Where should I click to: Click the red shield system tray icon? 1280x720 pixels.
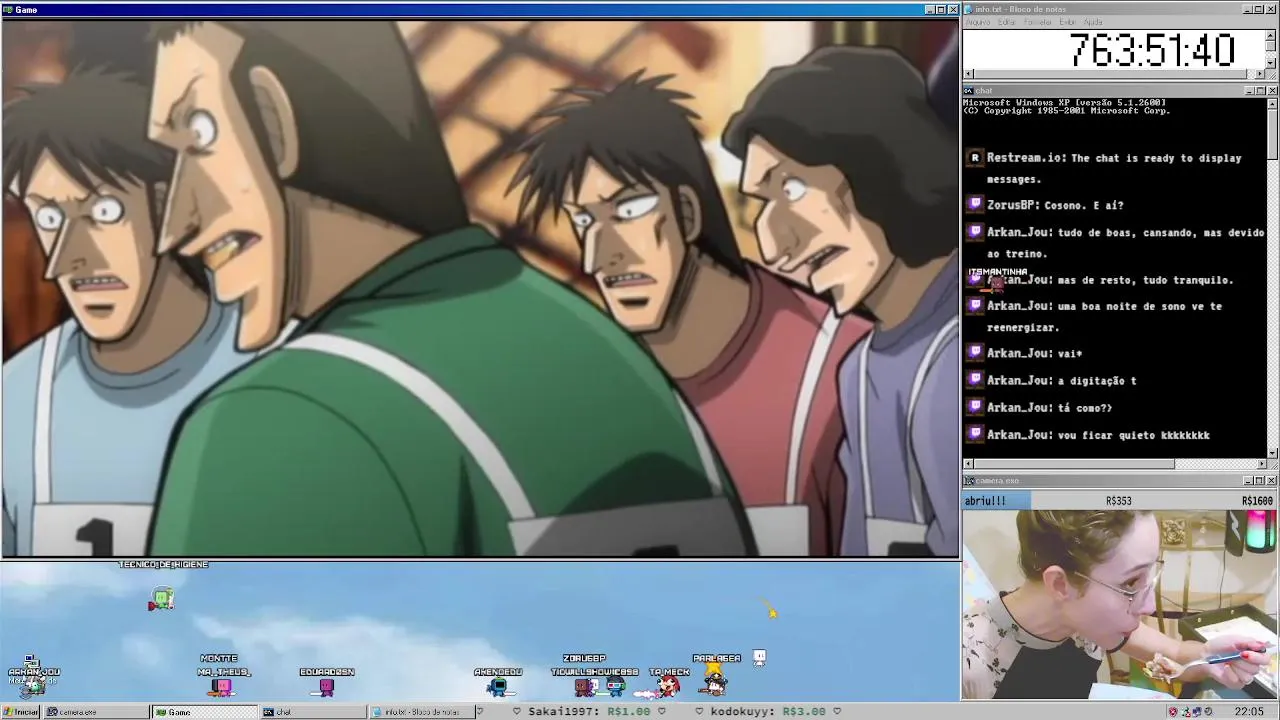point(1173,712)
